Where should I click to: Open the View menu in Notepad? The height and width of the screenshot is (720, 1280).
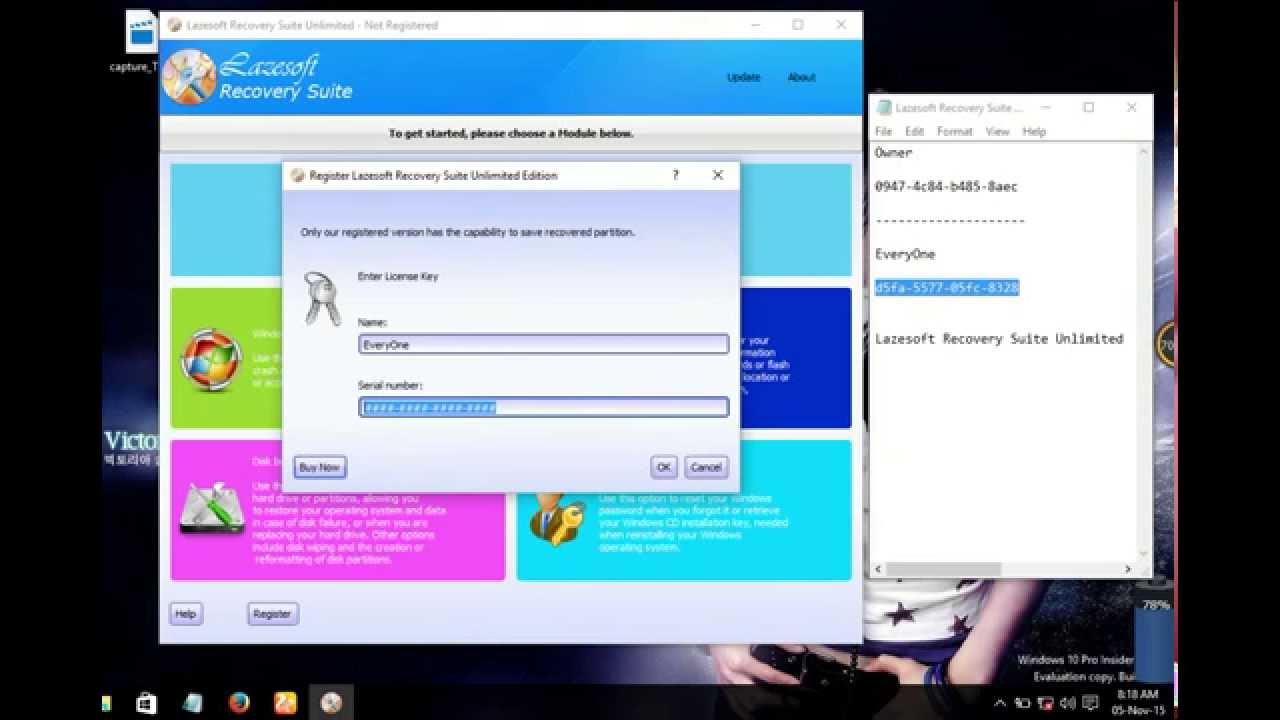click(x=998, y=131)
